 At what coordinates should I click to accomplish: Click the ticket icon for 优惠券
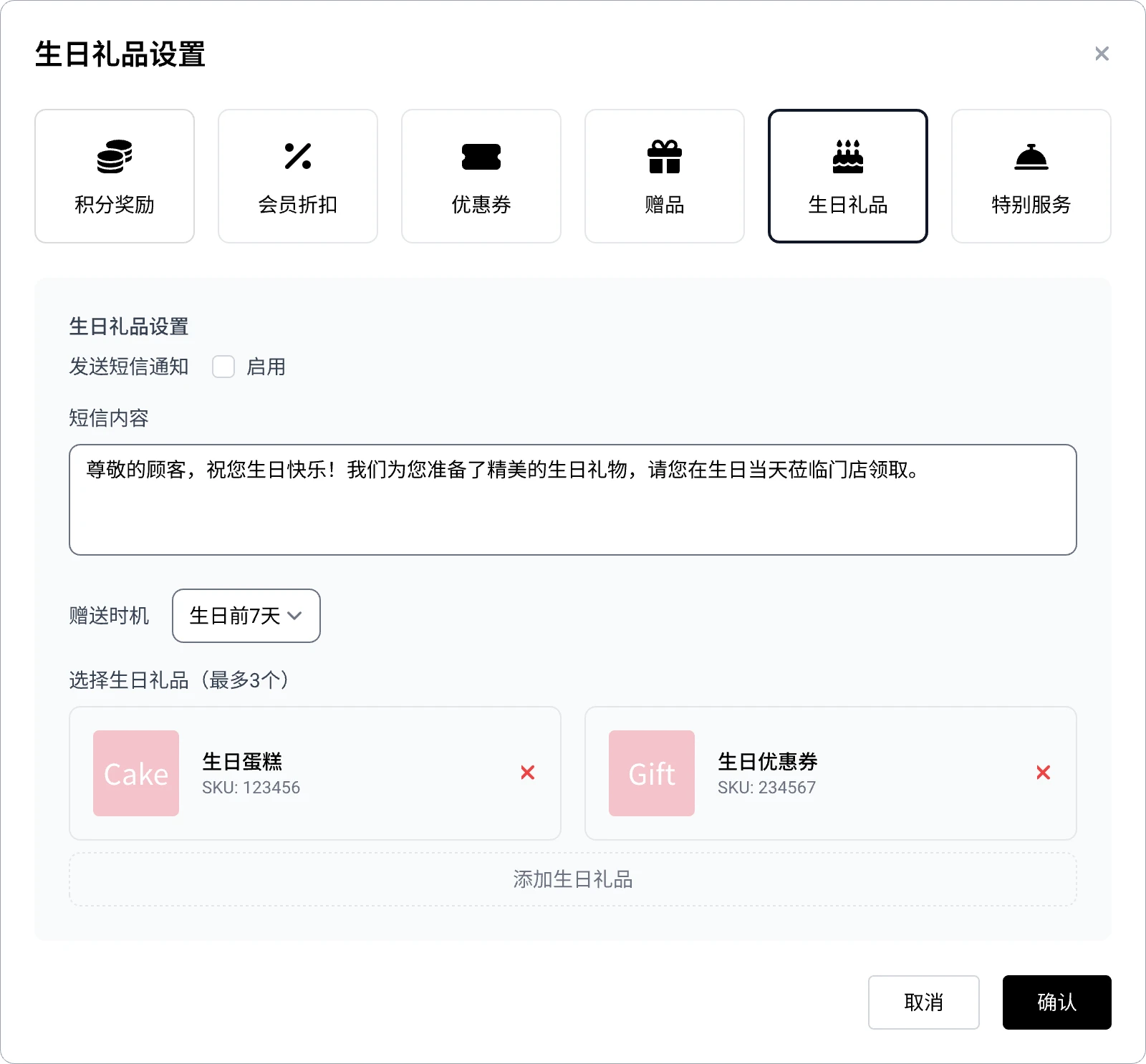coord(481,156)
